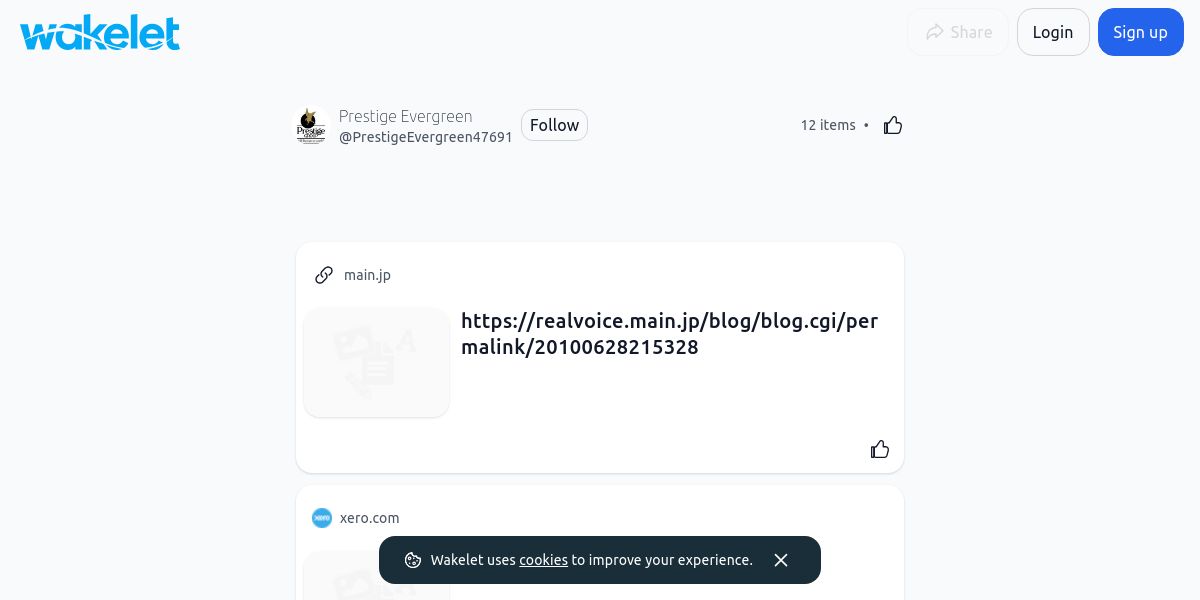
Task: Click the xero.com source domain label
Action: point(369,518)
